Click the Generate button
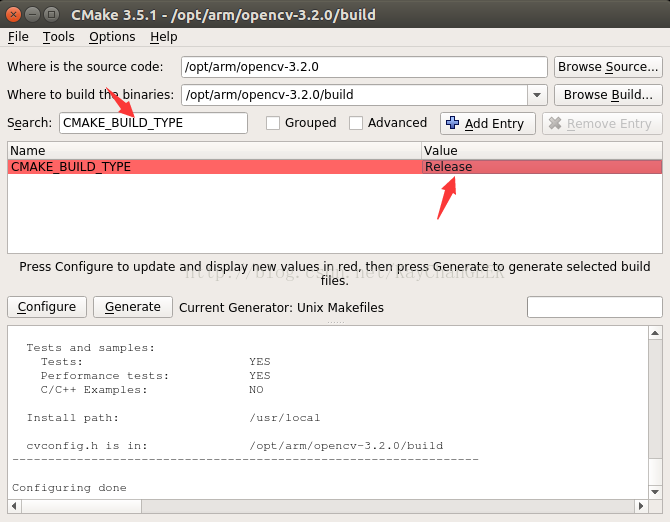Viewport: 670px width, 522px height. click(133, 307)
